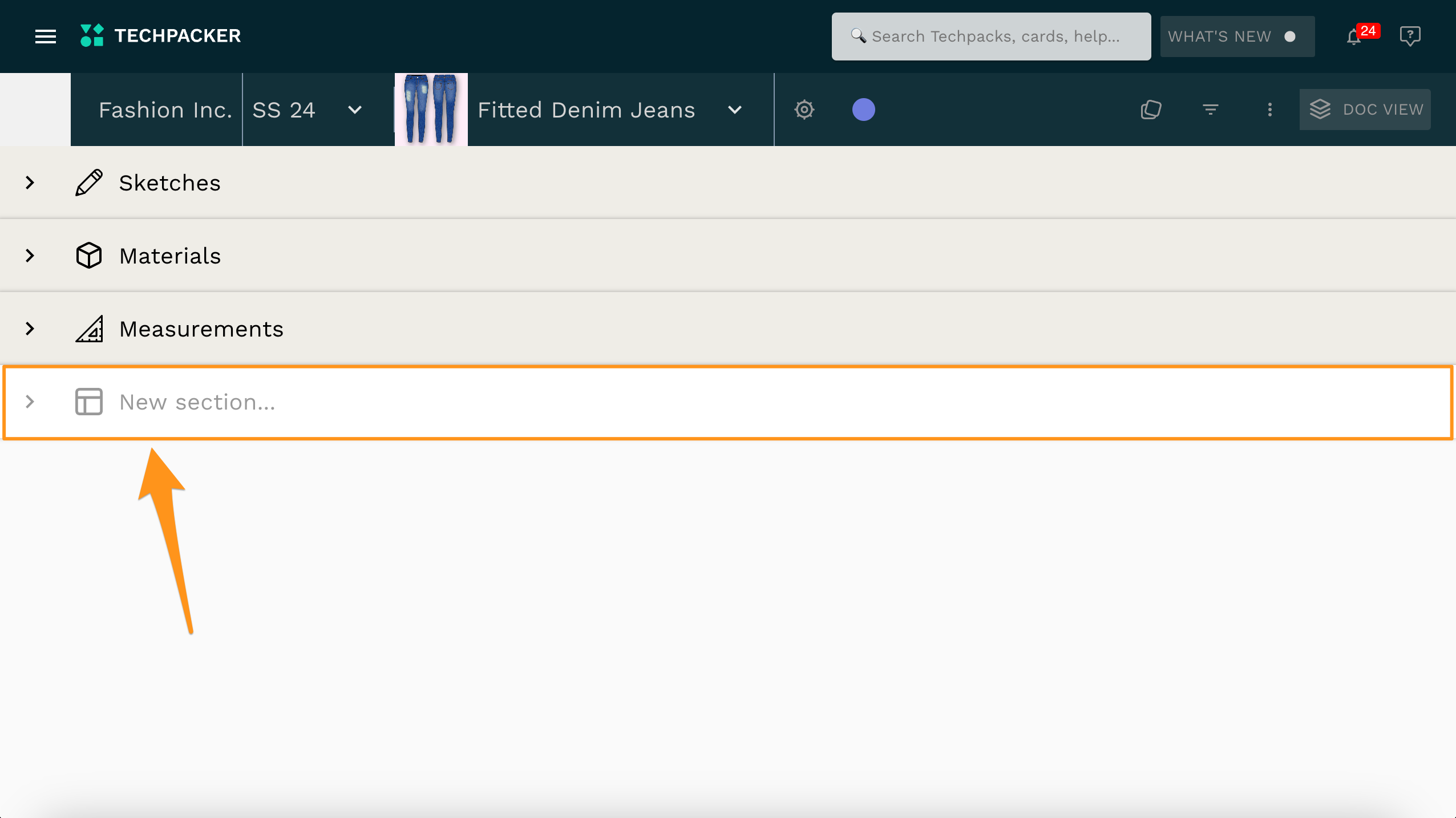
Task: Open the help bubble icon
Action: click(1410, 36)
